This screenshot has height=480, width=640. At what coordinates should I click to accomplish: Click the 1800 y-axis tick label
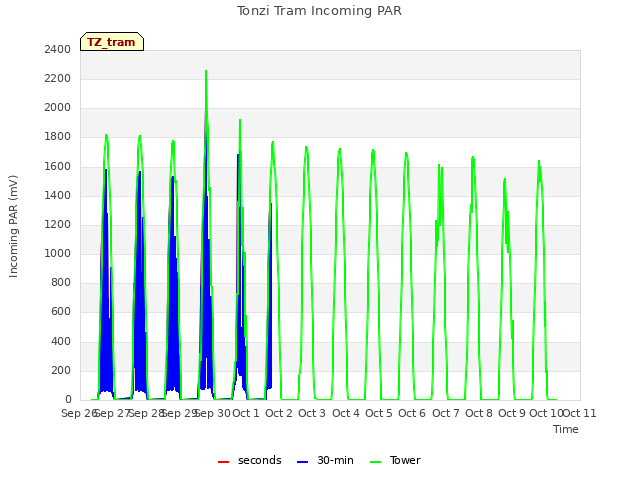click(x=58, y=137)
